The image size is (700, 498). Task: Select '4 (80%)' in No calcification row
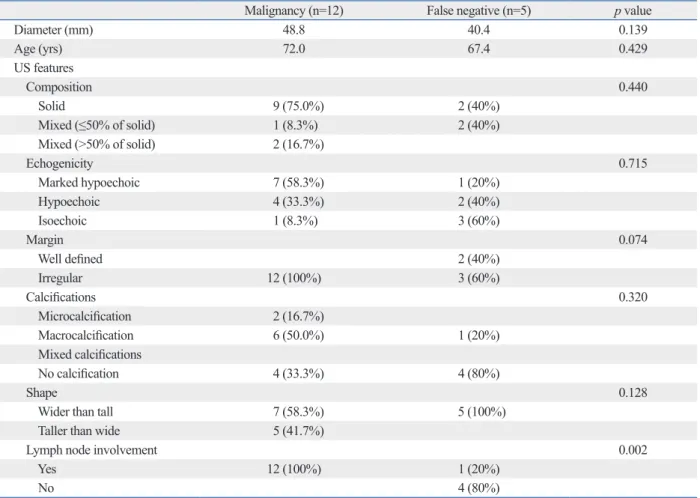tap(479, 374)
